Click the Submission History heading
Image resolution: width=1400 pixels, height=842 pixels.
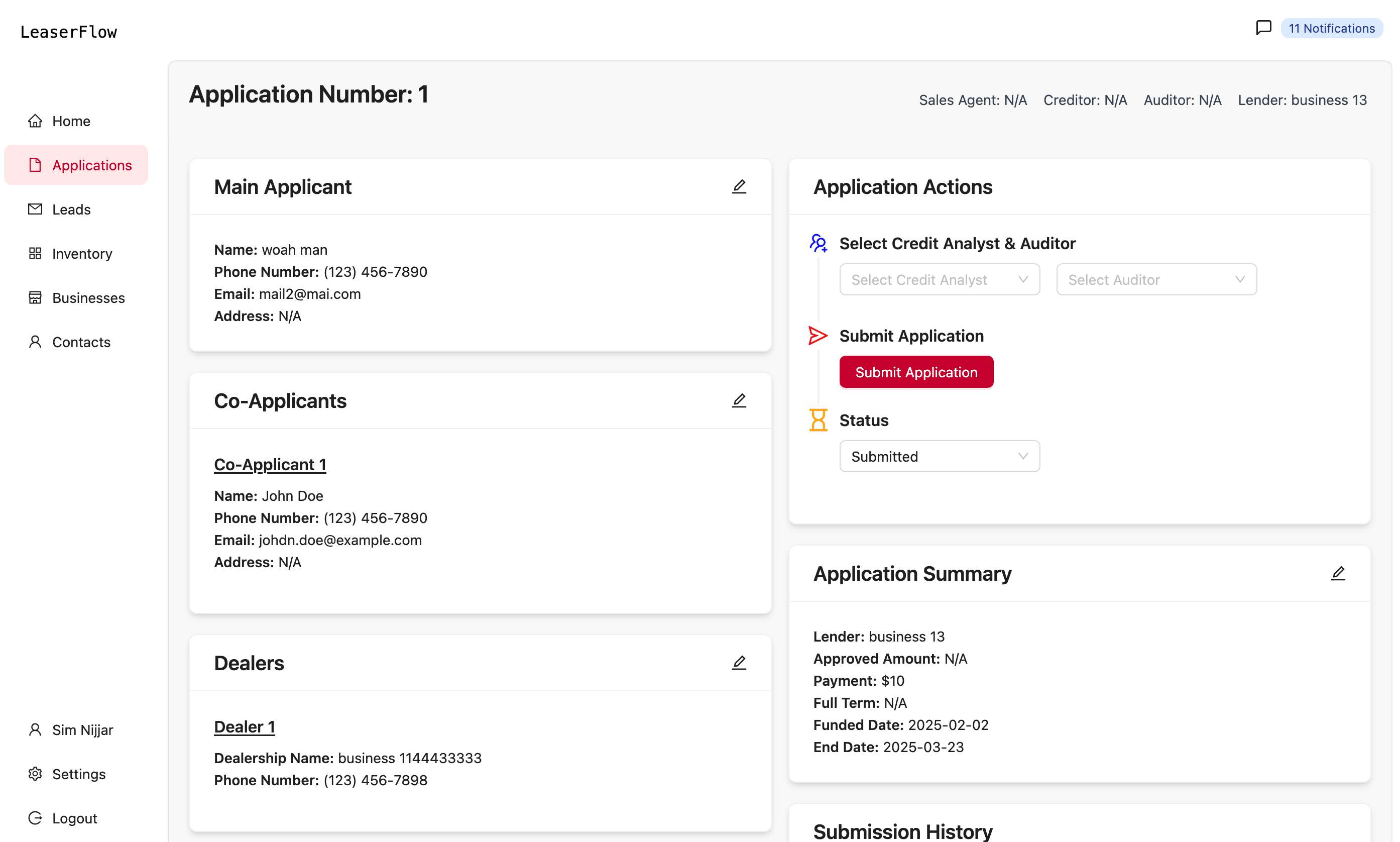903,831
